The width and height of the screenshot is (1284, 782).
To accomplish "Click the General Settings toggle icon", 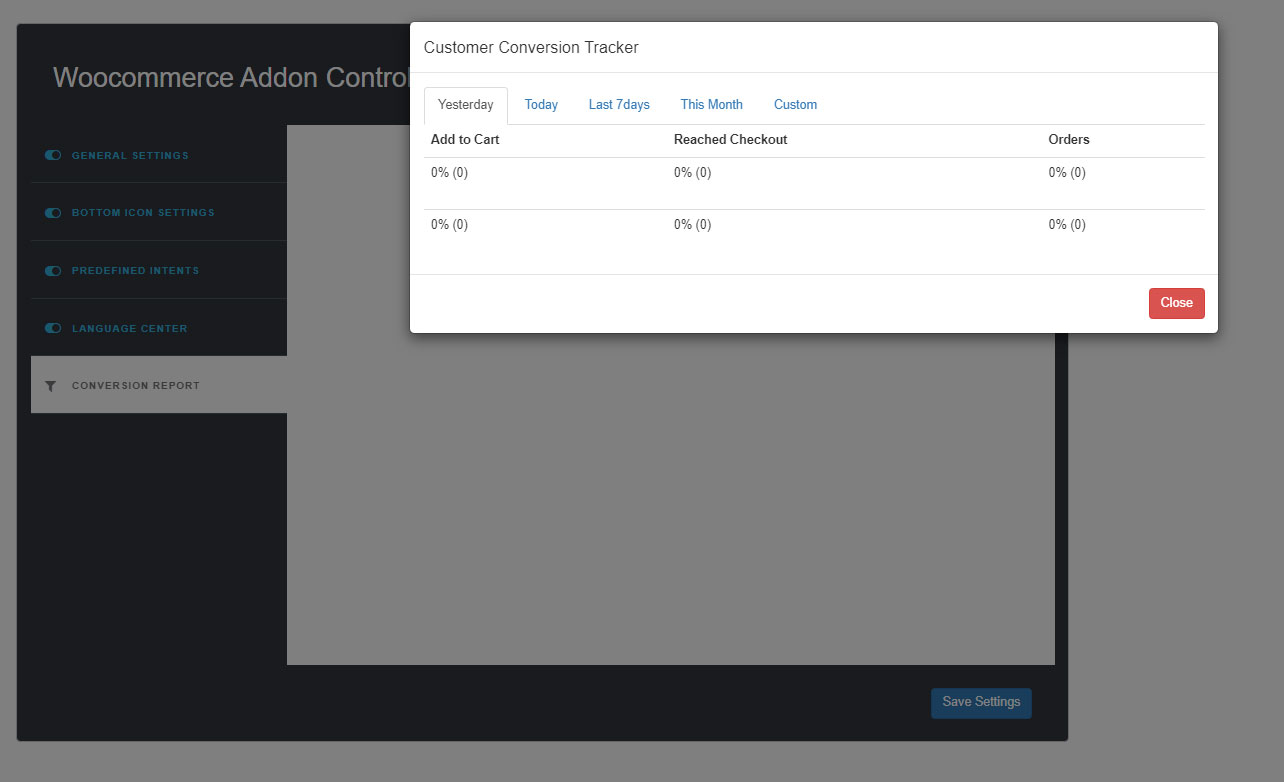I will pos(53,155).
